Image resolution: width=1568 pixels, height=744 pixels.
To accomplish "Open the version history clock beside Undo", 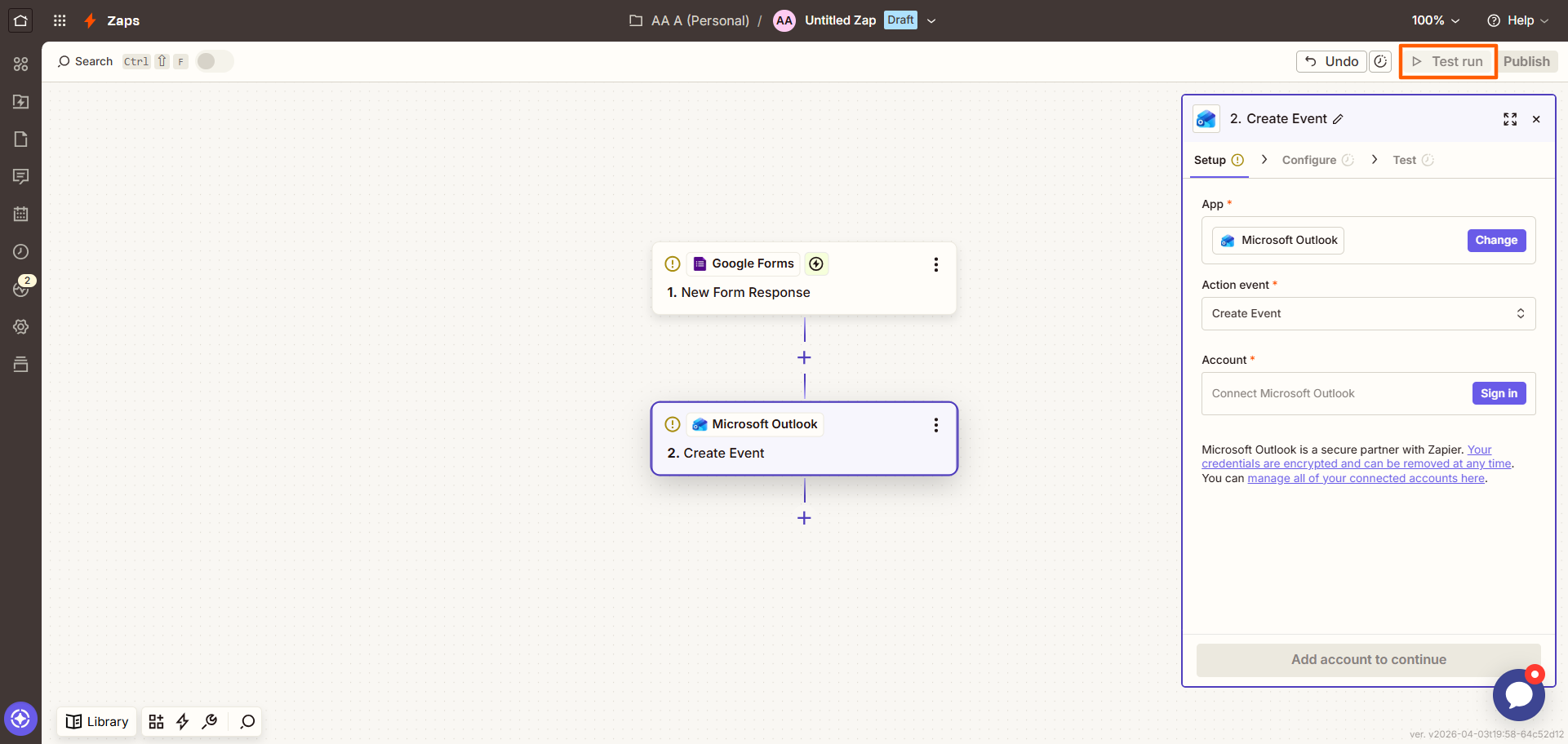I will click(1380, 61).
